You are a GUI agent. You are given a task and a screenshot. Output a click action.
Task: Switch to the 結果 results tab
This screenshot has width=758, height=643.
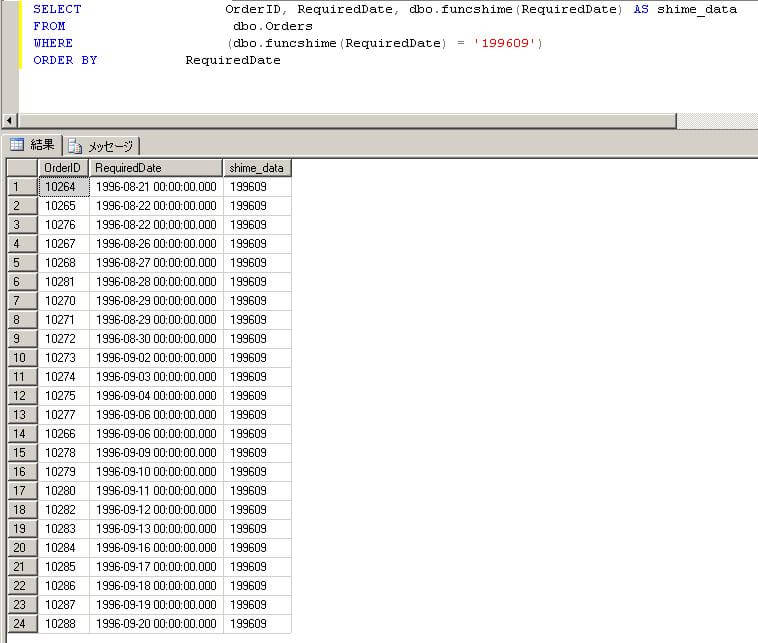click(x=32, y=145)
